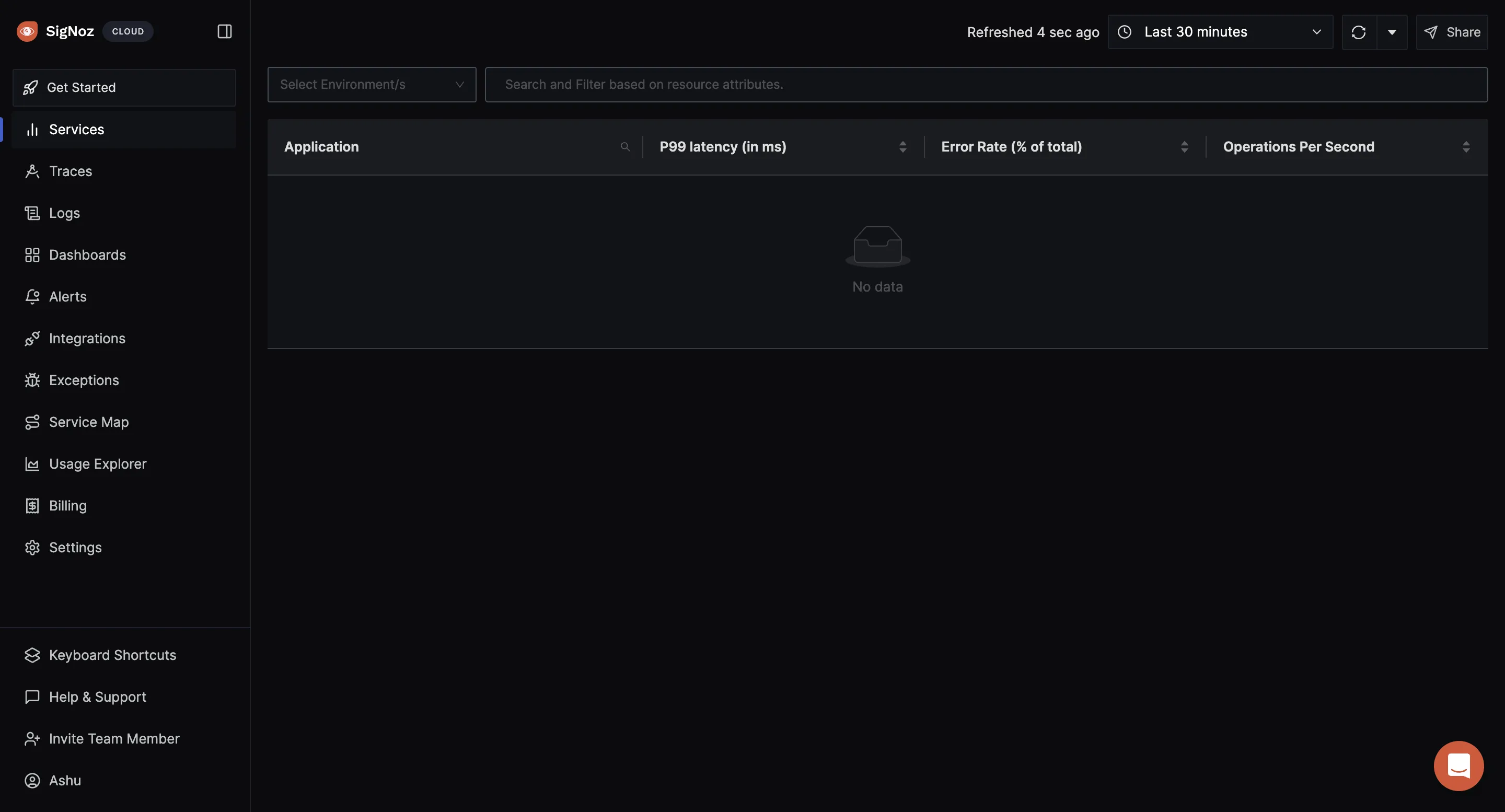1505x812 pixels.
Task: Open the Dashboards menu item
Action: [x=87, y=254]
